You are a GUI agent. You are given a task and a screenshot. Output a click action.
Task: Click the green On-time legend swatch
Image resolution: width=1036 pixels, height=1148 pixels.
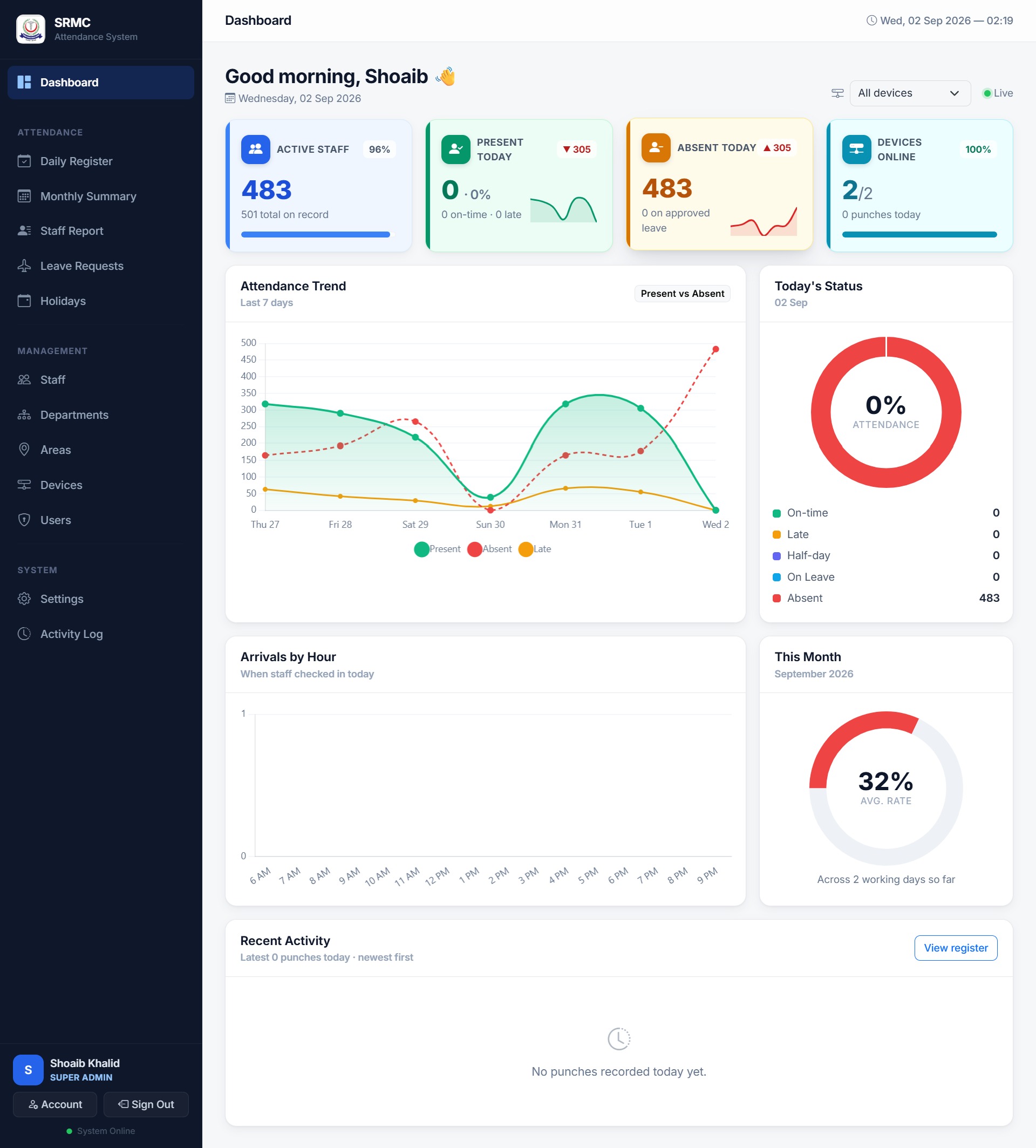776,514
